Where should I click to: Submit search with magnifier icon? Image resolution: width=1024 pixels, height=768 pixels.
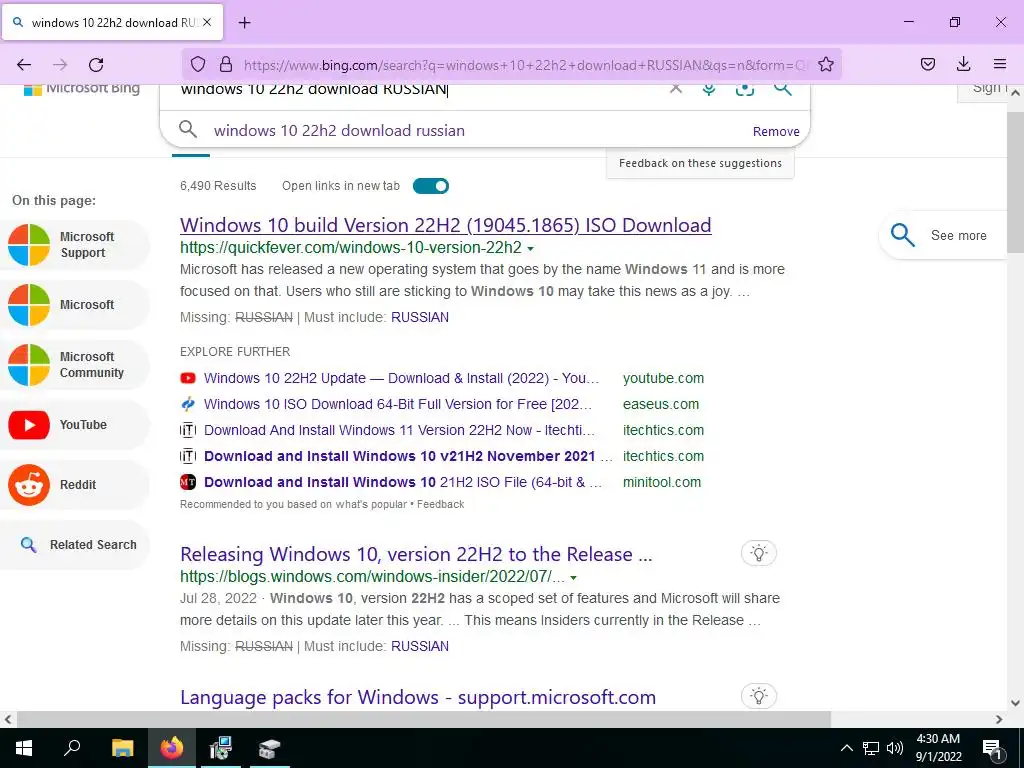[782, 88]
